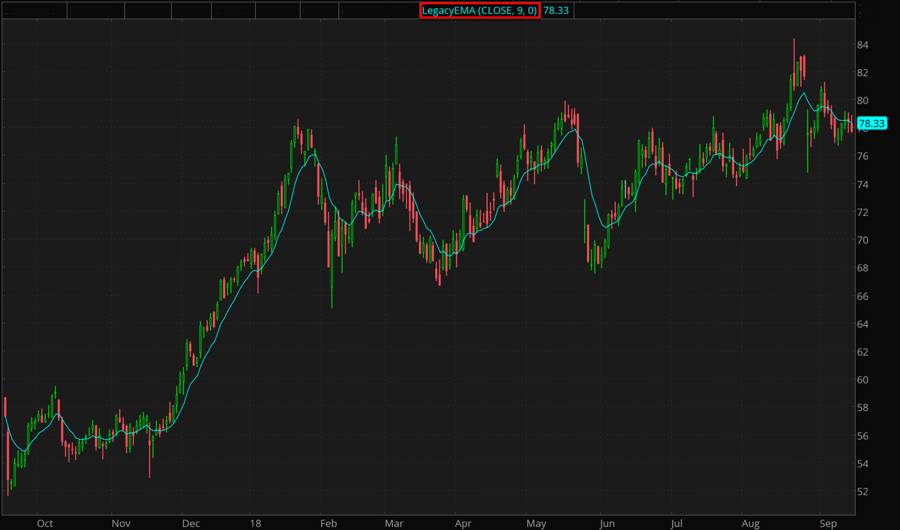Screen dimensions: 900x530
Task: Select the 60 level on price axis
Action: [862, 380]
